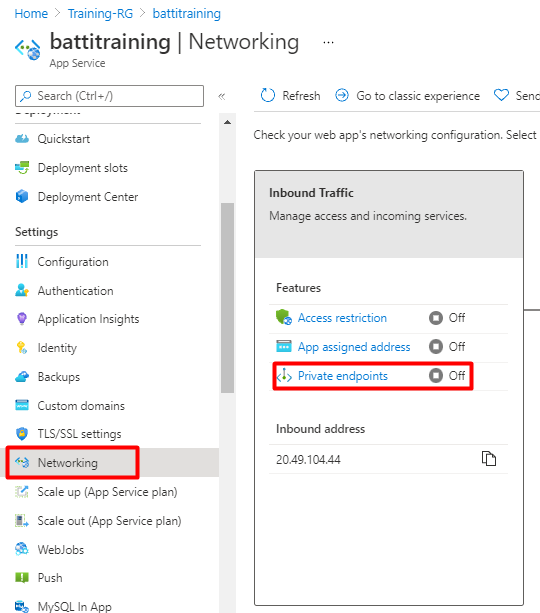Open the Private endpoints link
This screenshot has width=540, height=613.
point(343,376)
